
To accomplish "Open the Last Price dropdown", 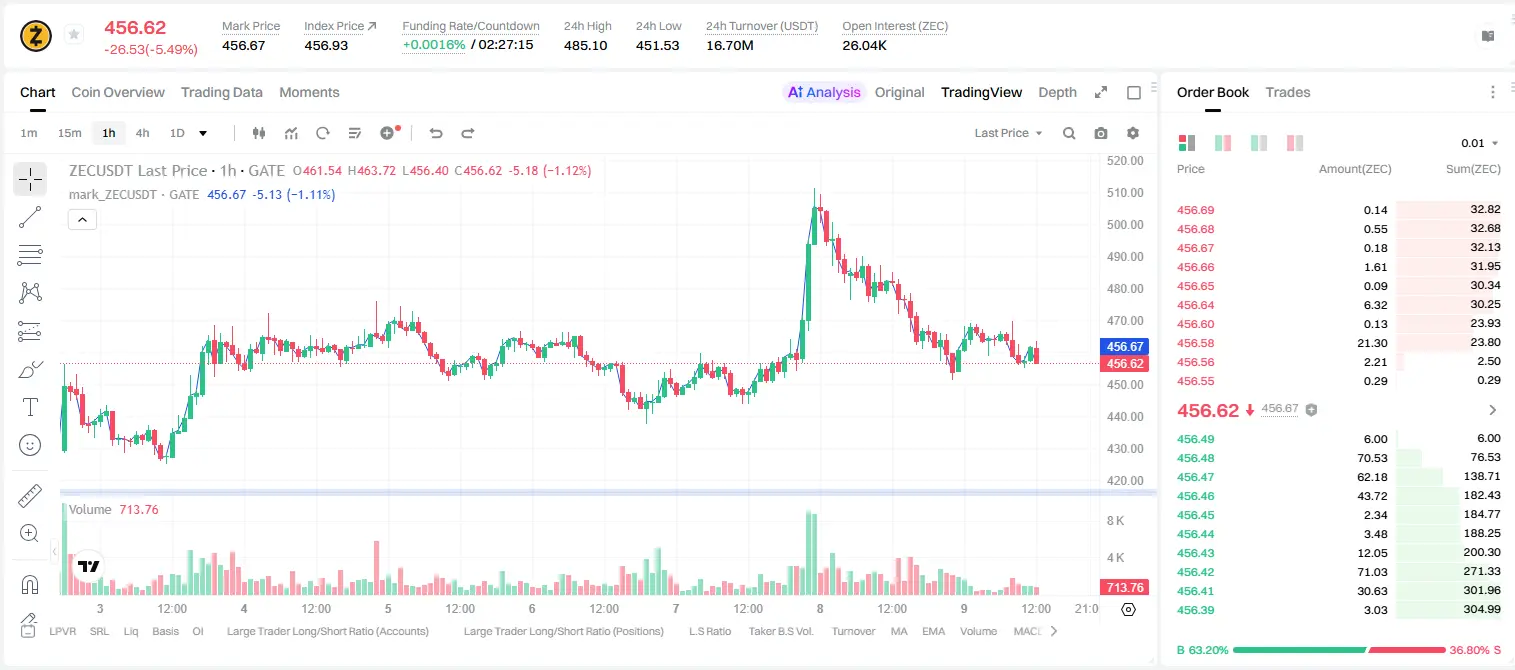I will (1008, 133).
